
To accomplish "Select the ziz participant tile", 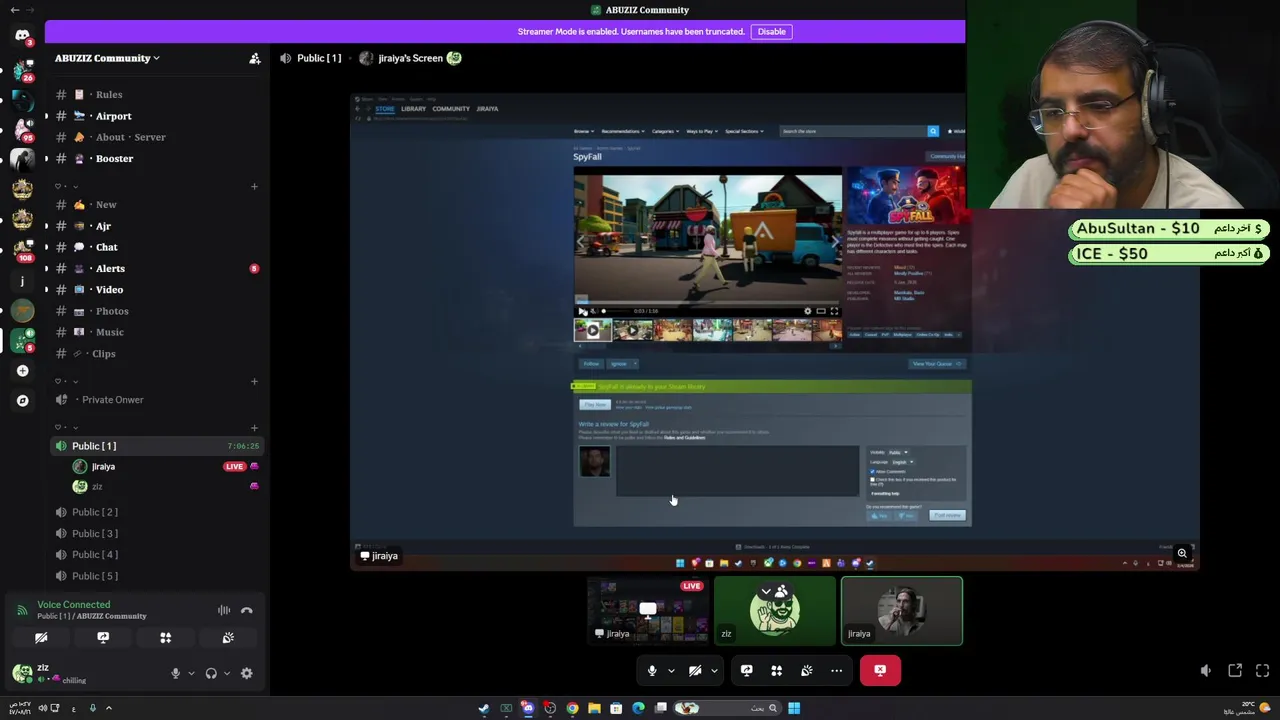I will click(x=775, y=610).
